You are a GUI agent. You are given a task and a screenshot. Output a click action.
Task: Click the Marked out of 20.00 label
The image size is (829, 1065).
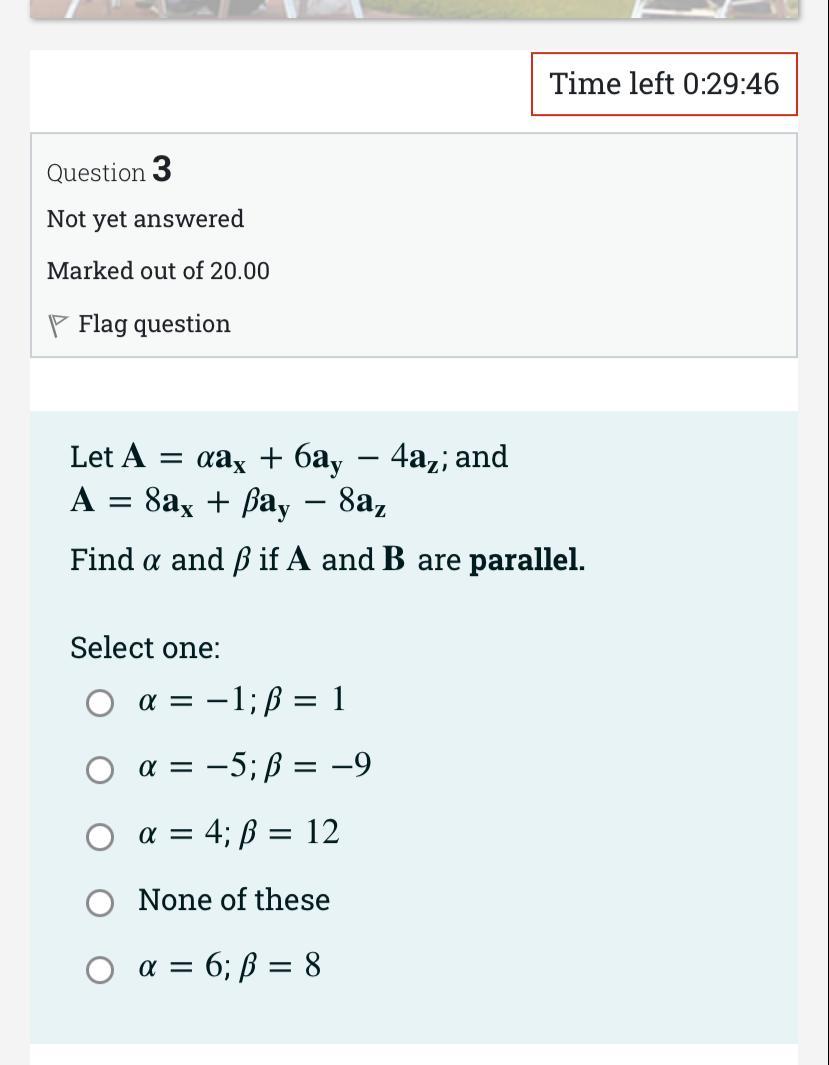[157, 270]
